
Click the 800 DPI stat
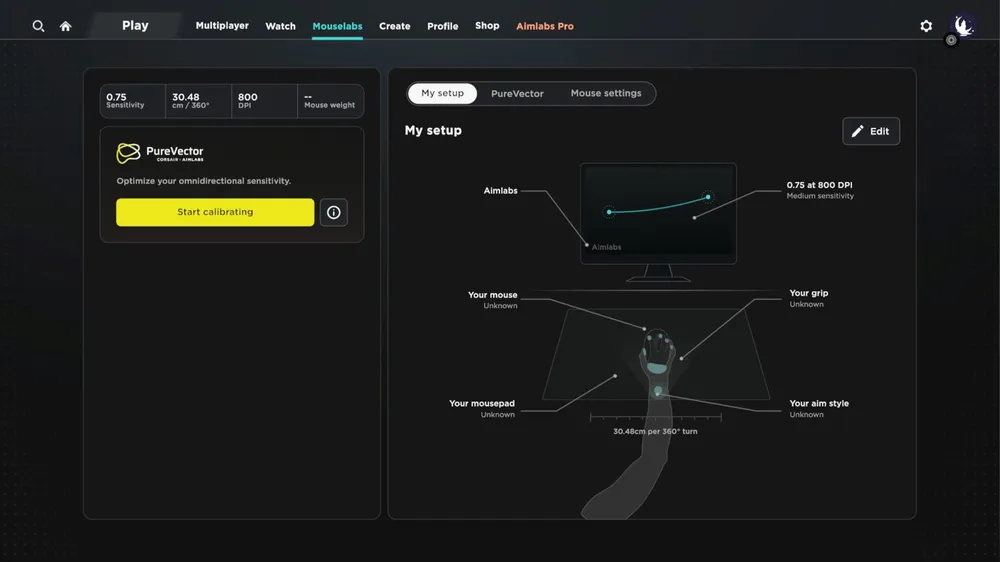(x=264, y=101)
